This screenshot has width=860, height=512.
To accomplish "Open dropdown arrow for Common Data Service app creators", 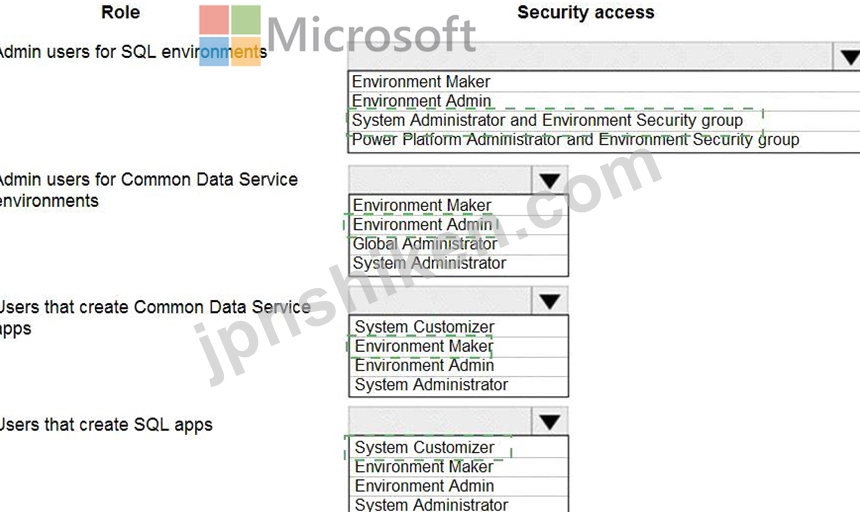I will (550, 301).
